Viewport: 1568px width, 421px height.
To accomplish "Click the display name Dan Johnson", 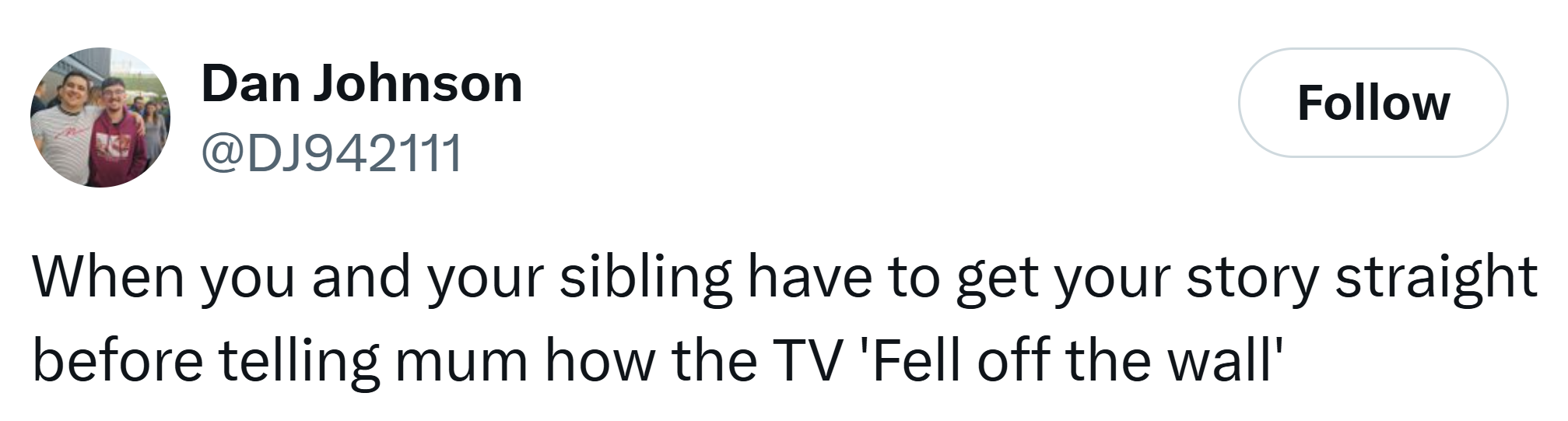I will tap(361, 83).
